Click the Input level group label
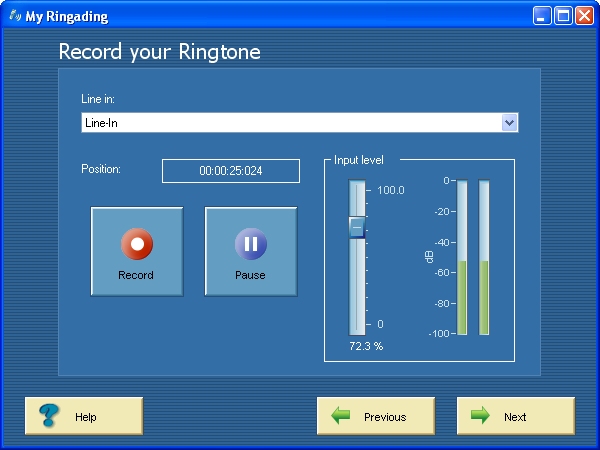The width and height of the screenshot is (600, 450). (359, 160)
